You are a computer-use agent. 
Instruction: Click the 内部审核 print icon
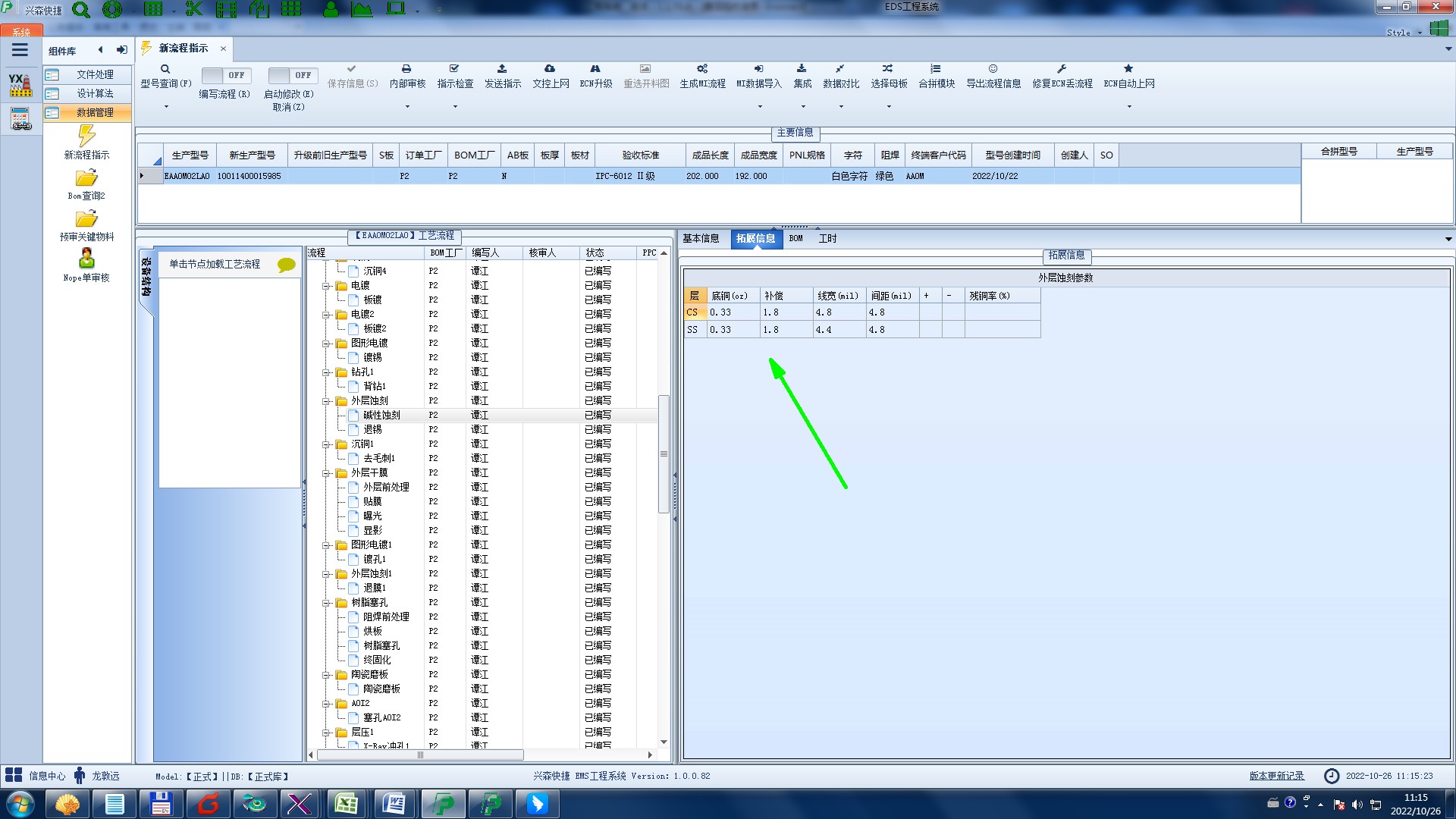pos(406,69)
